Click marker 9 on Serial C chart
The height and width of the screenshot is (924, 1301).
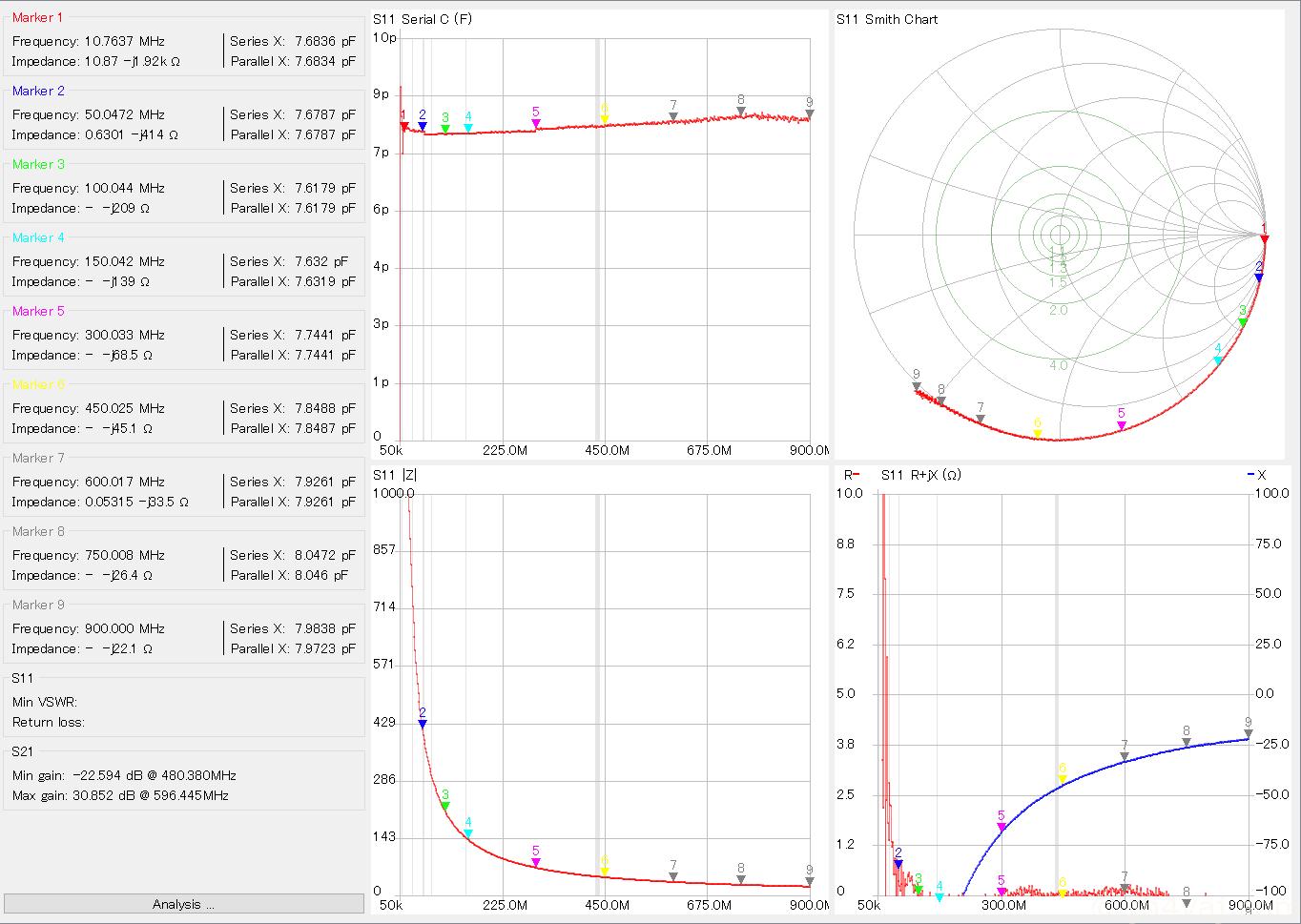pos(809,113)
